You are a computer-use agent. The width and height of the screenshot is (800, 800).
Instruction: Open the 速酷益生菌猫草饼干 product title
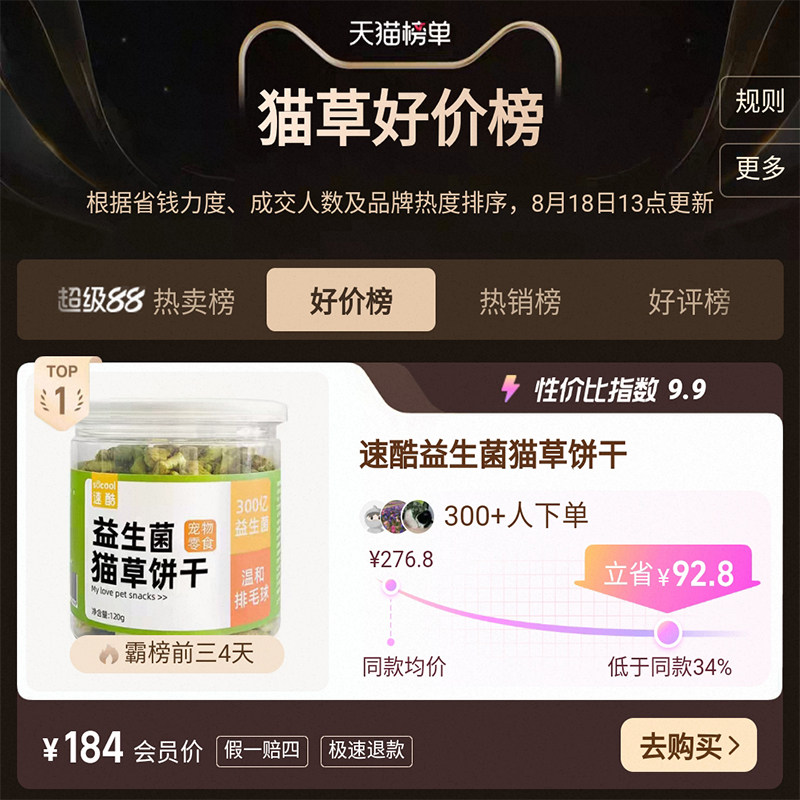[493, 454]
